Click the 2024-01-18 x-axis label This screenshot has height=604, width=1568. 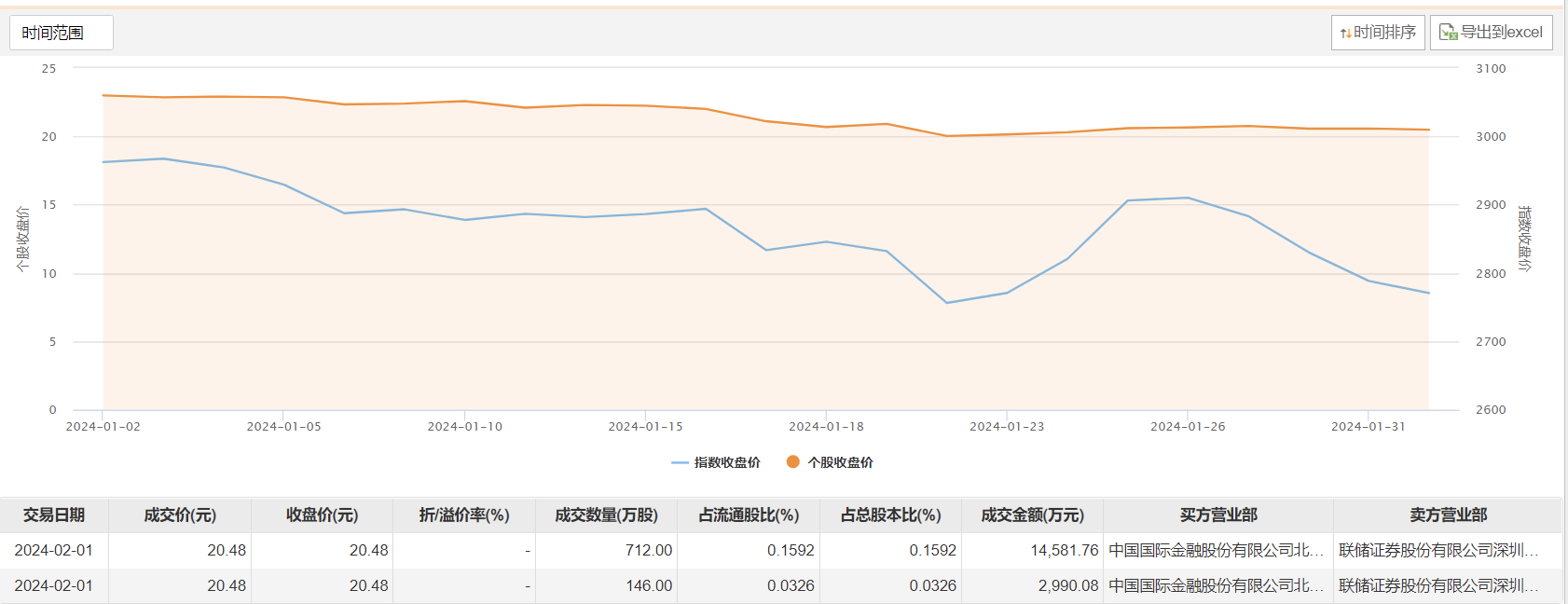(826, 427)
